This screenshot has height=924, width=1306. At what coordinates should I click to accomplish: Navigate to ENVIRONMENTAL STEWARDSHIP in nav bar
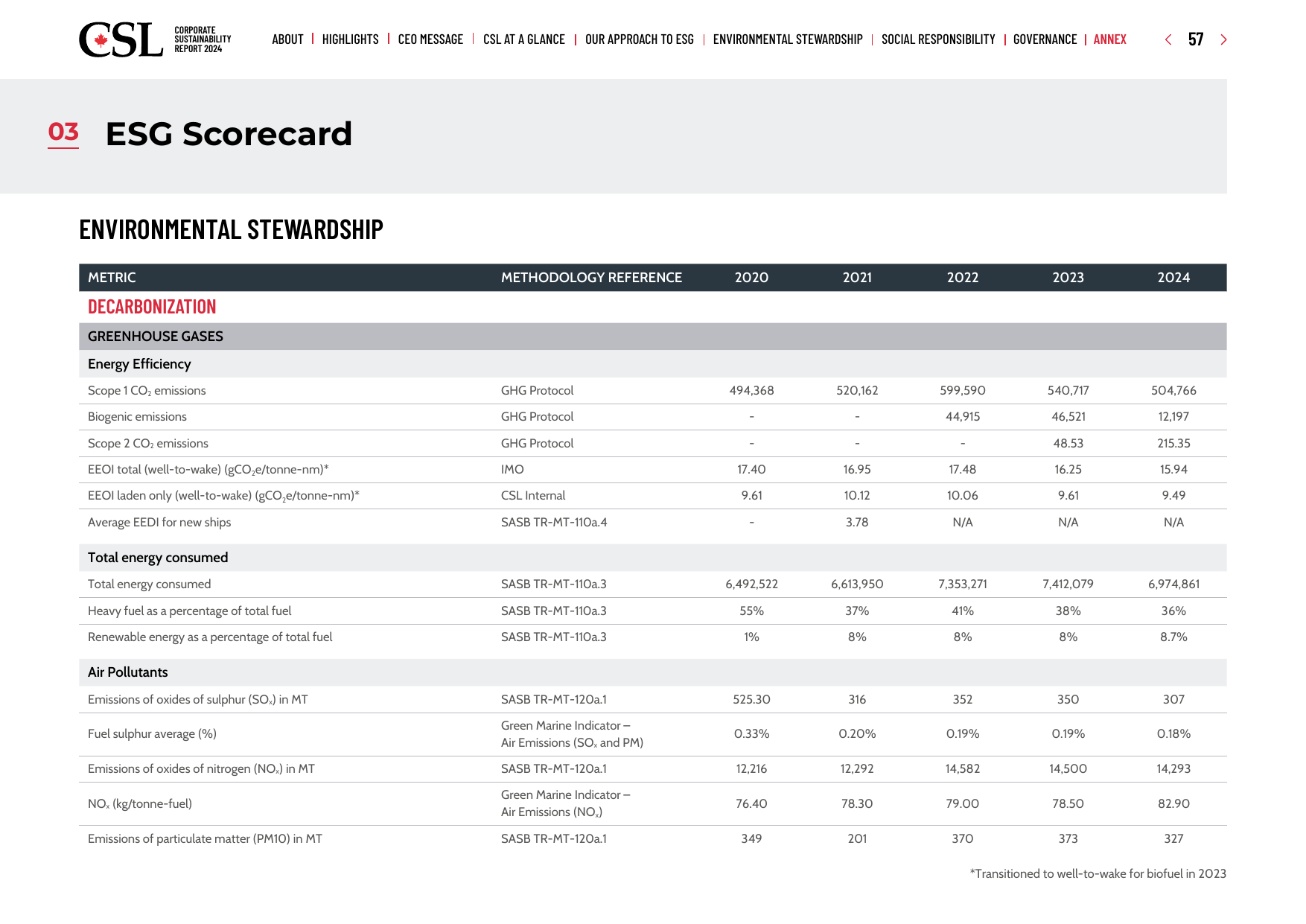point(788,39)
